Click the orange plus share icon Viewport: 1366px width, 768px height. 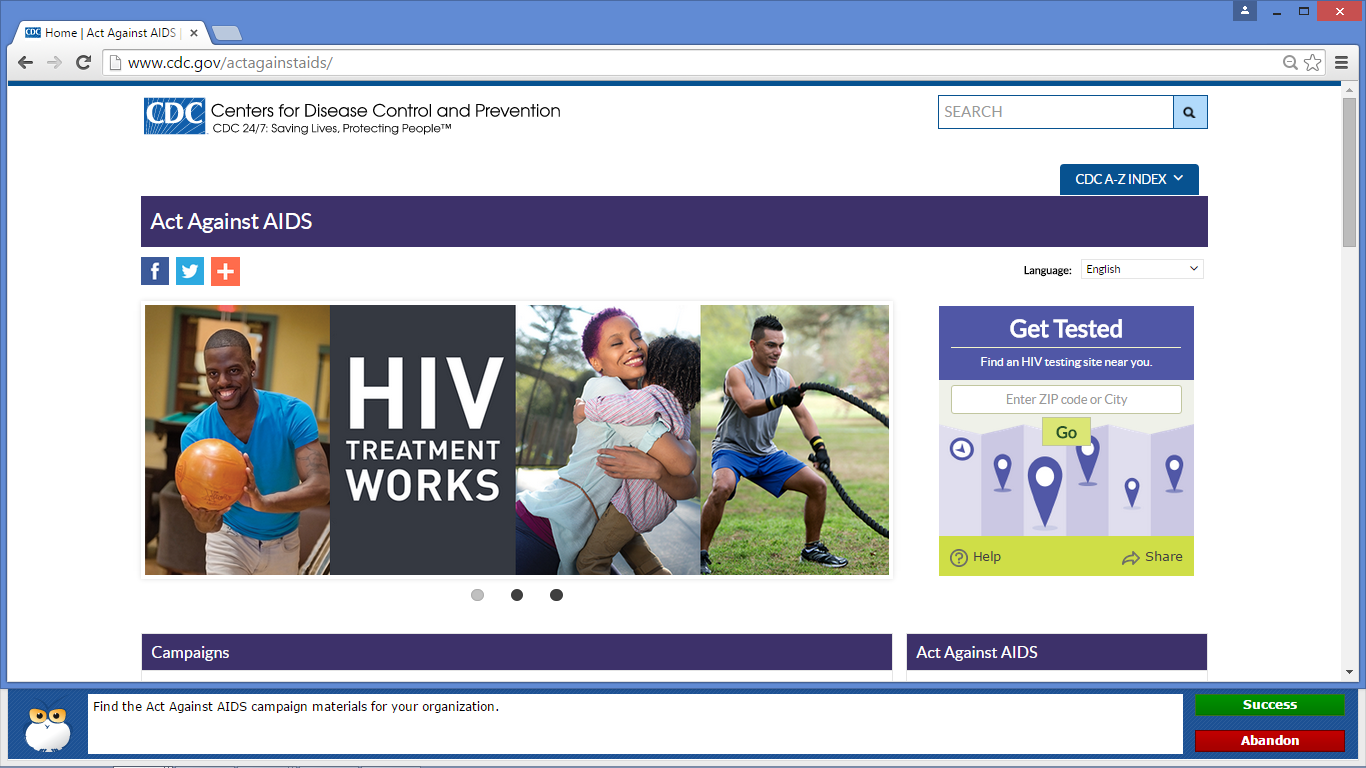tap(225, 271)
